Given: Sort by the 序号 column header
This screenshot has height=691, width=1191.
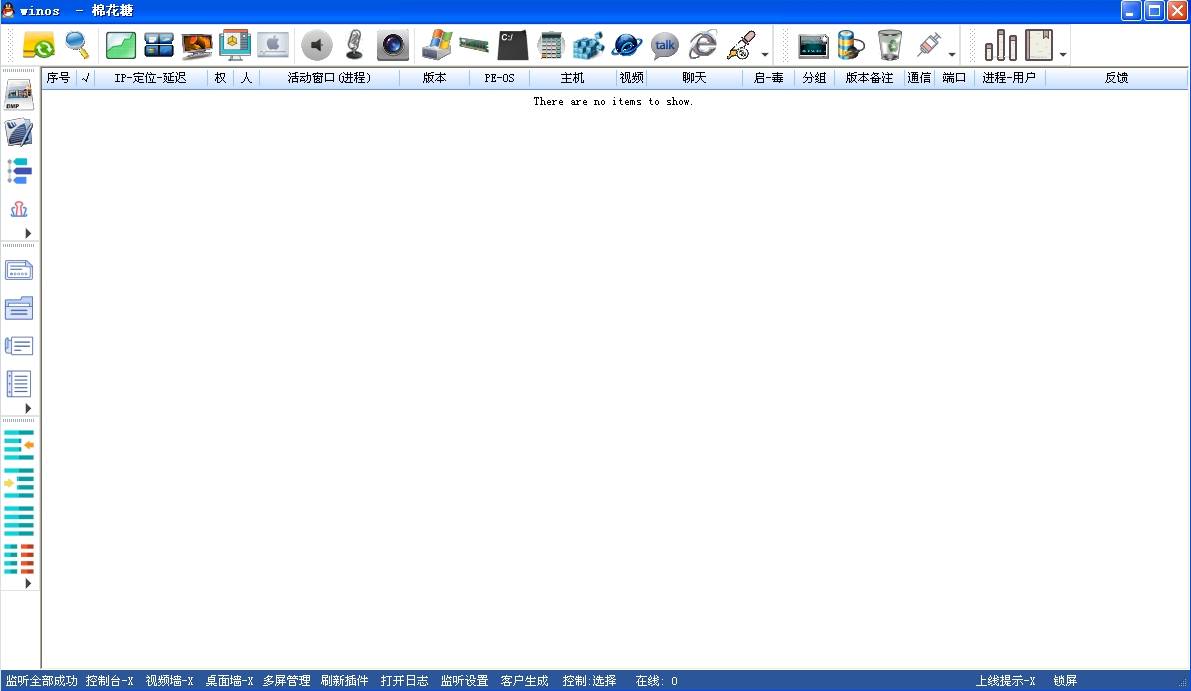Looking at the screenshot, I should [x=58, y=77].
